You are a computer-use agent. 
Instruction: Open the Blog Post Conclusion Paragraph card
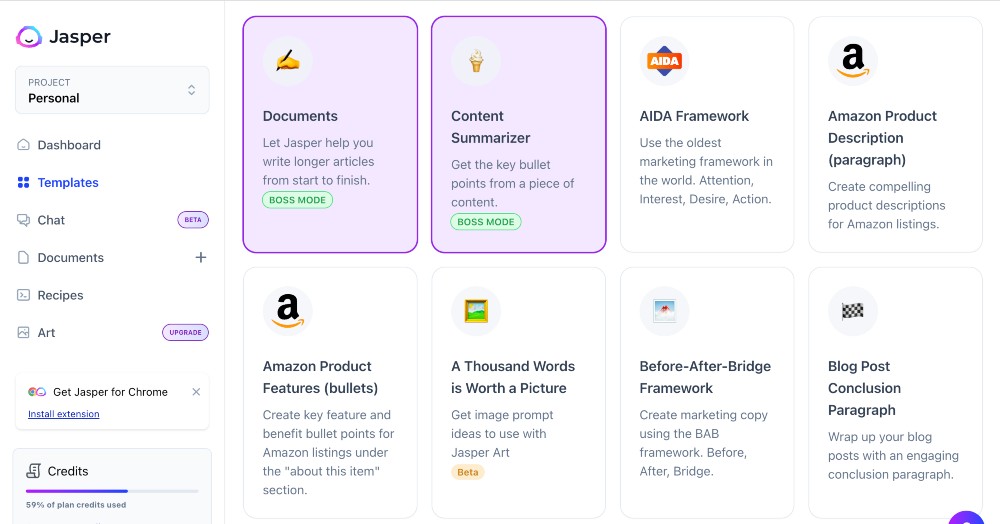(x=894, y=390)
